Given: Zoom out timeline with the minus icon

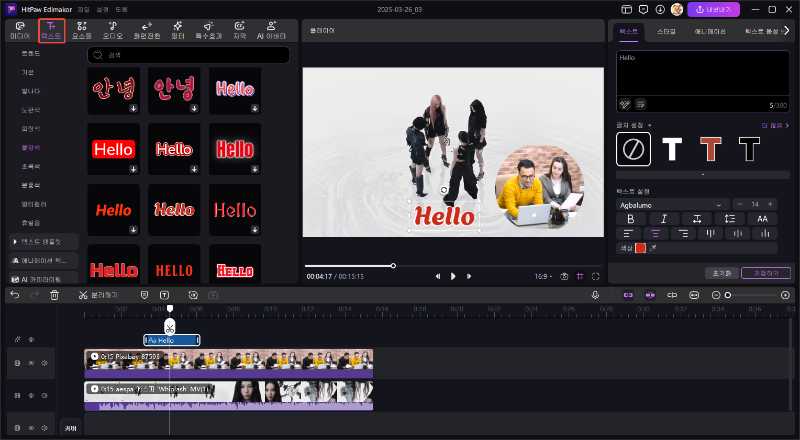Looking at the screenshot, I should [716, 295].
